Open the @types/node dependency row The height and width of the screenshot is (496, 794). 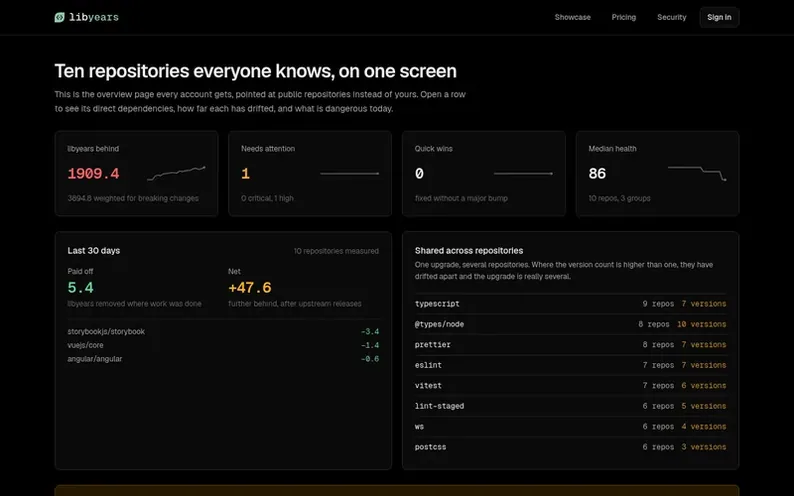click(570, 324)
